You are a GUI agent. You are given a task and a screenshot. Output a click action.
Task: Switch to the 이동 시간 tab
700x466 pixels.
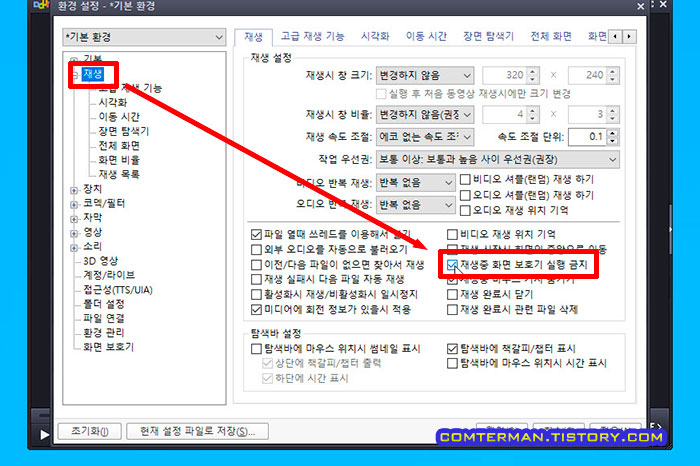click(x=426, y=36)
